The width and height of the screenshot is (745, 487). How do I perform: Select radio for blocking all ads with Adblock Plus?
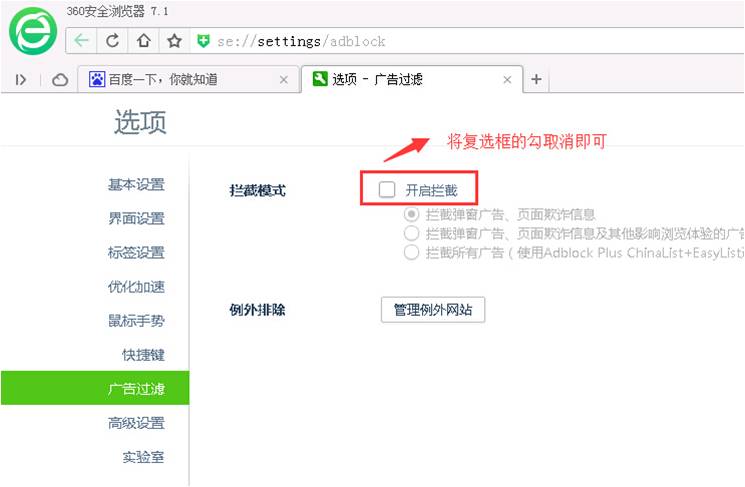click(411, 253)
